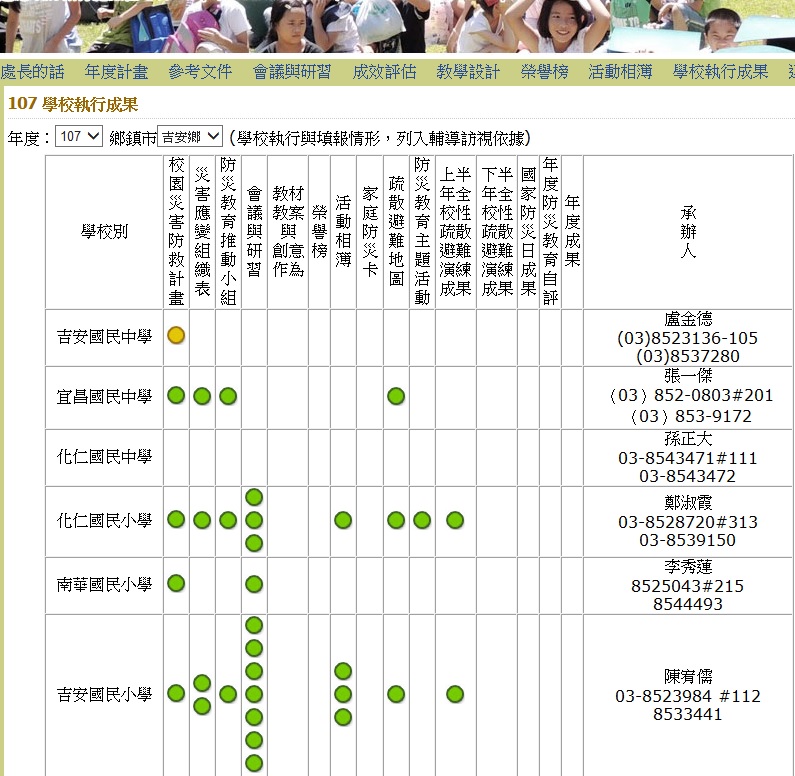Click 宜昌國民中學 災害應變組織表 green dot
This screenshot has height=776, width=795.
pos(202,396)
